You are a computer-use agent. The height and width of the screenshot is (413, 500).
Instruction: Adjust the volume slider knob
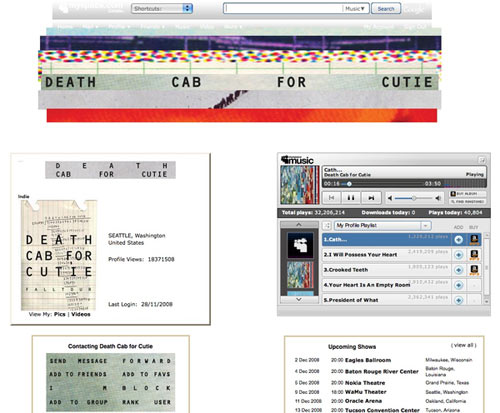click(x=414, y=198)
